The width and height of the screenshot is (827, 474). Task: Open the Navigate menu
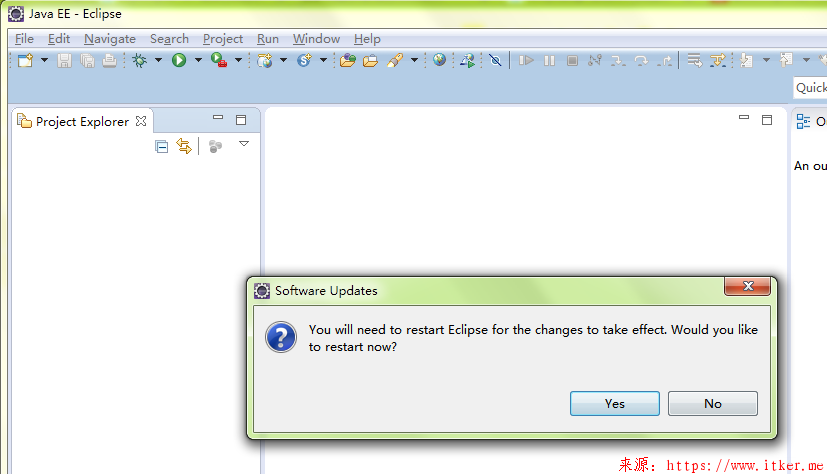point(110,39)
